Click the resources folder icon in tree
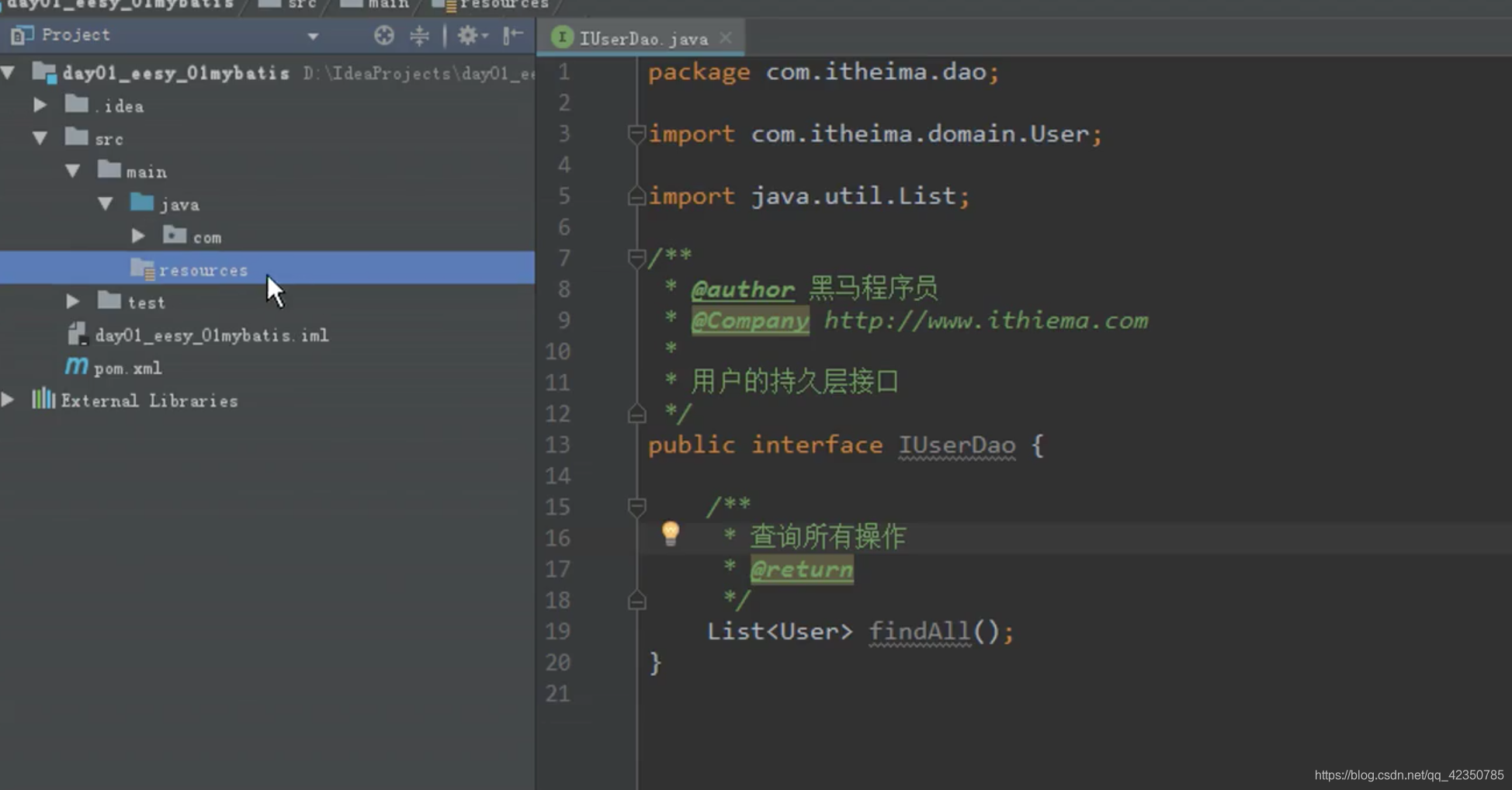Viewport: 1512px width, 790px height. tap(143, 269)
